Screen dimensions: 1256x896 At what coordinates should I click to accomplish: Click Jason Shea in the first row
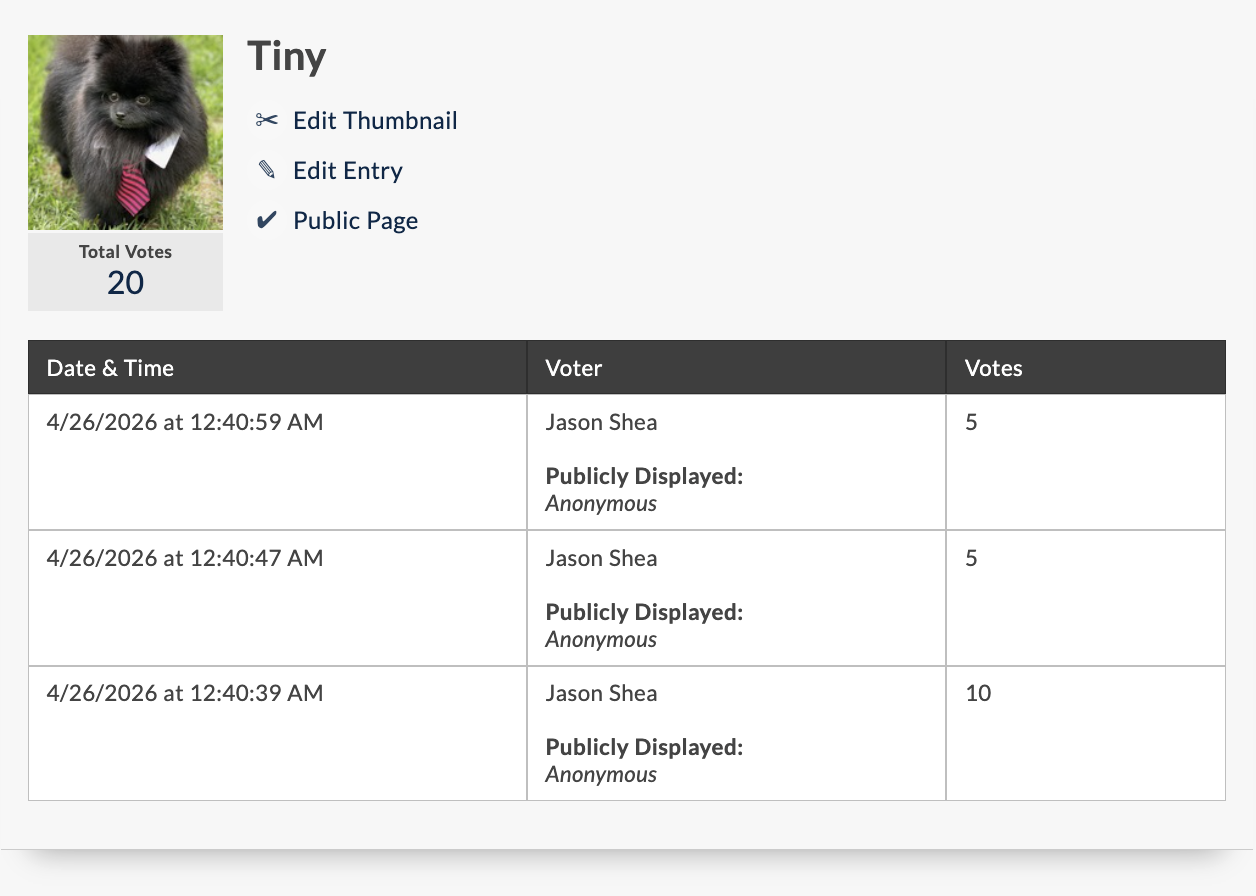coord(601,422)
